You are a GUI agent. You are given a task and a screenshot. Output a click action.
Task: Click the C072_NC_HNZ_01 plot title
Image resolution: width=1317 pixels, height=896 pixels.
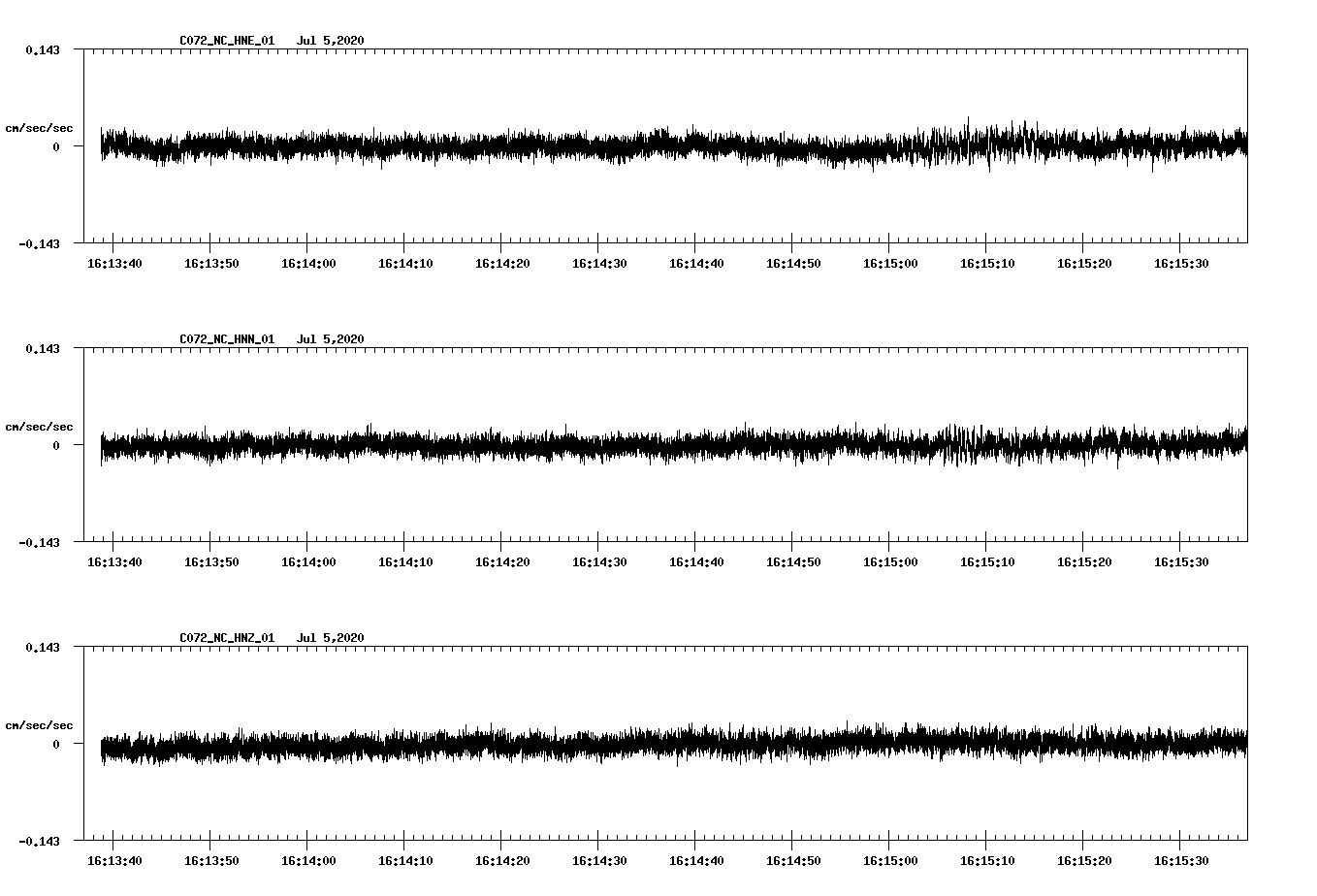[227, 638]
